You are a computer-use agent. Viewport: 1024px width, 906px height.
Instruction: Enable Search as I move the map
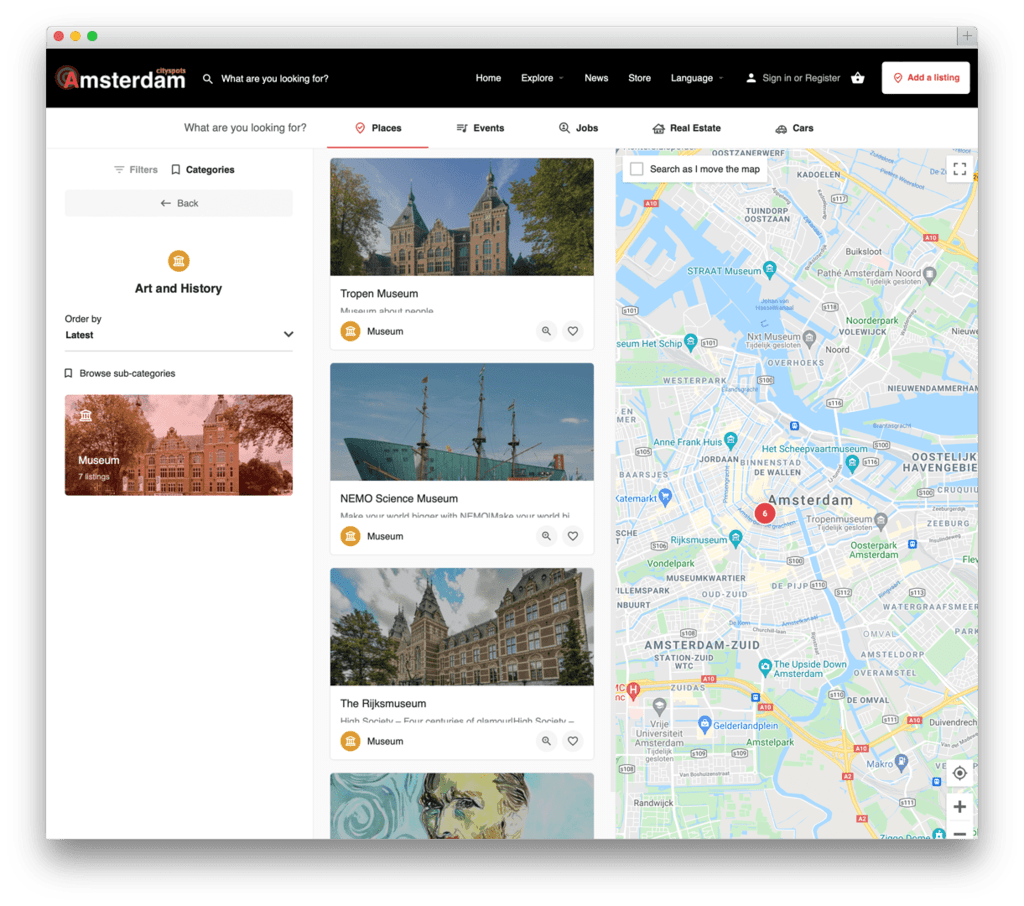click(x=637, y=169)
